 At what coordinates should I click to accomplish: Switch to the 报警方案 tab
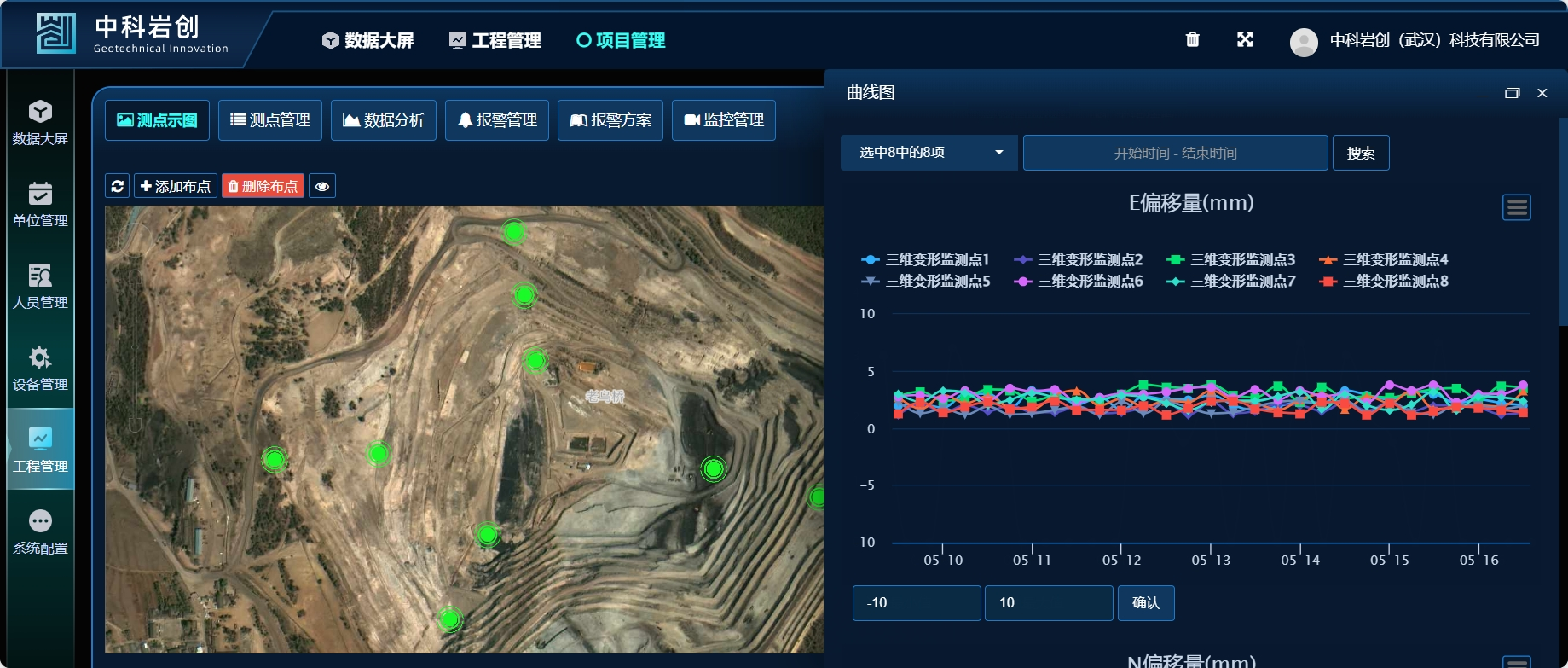(610, 120)
